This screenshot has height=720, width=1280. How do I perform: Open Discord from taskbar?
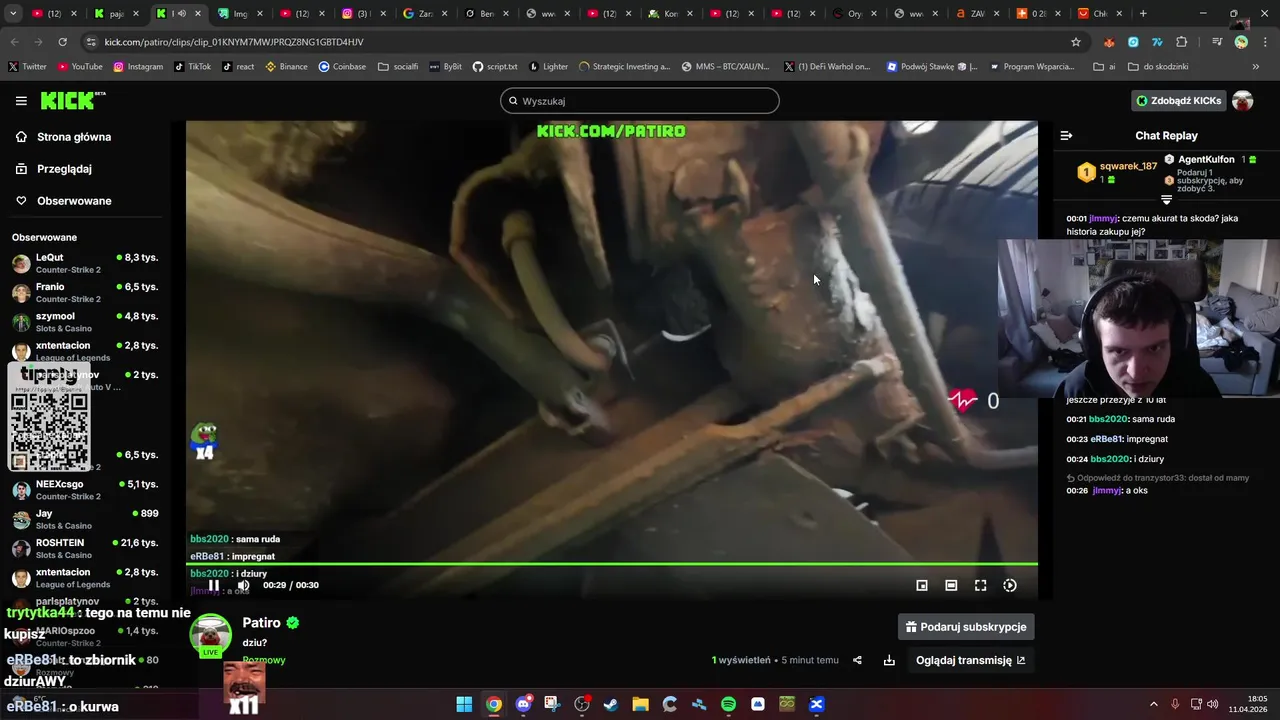(x=523, y=704)
